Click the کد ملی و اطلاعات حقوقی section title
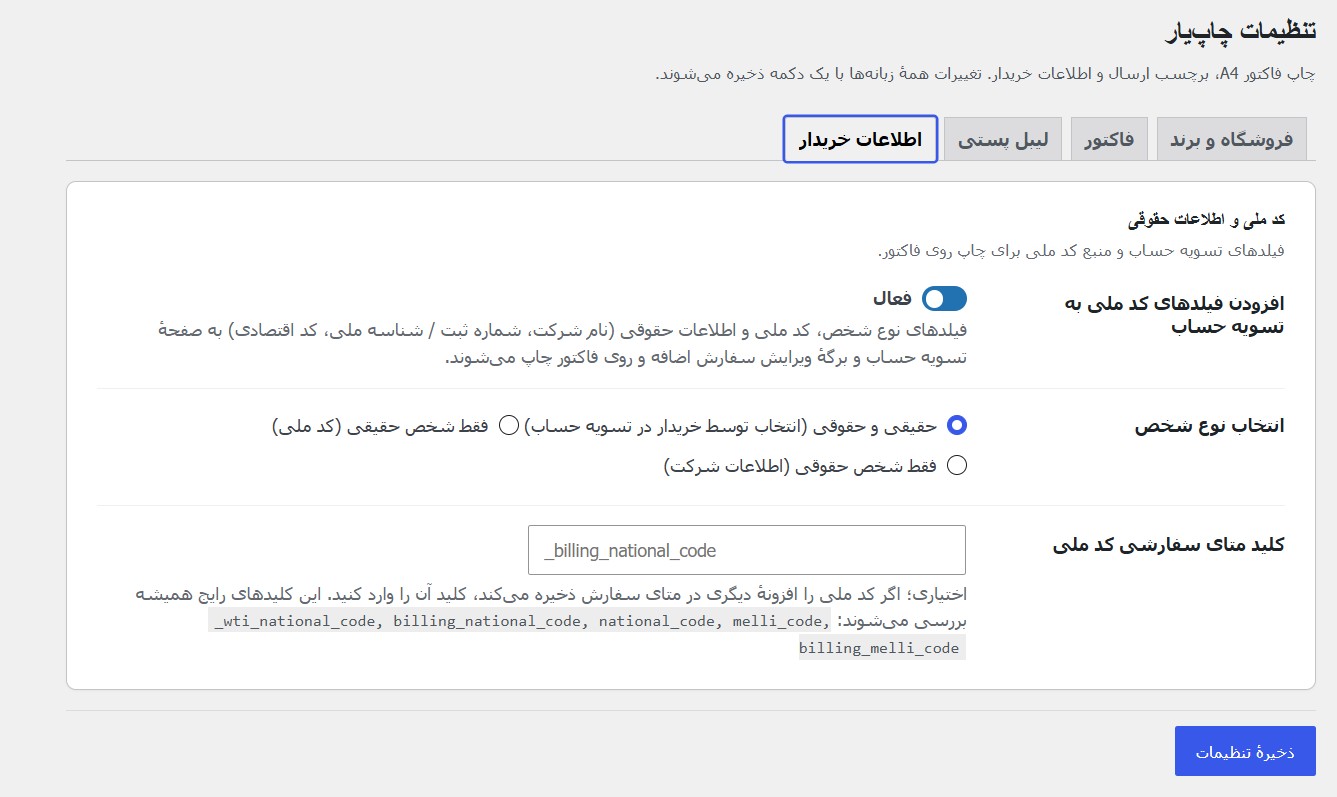Viewport: 1337px width, 797px height. (1207, 217)
